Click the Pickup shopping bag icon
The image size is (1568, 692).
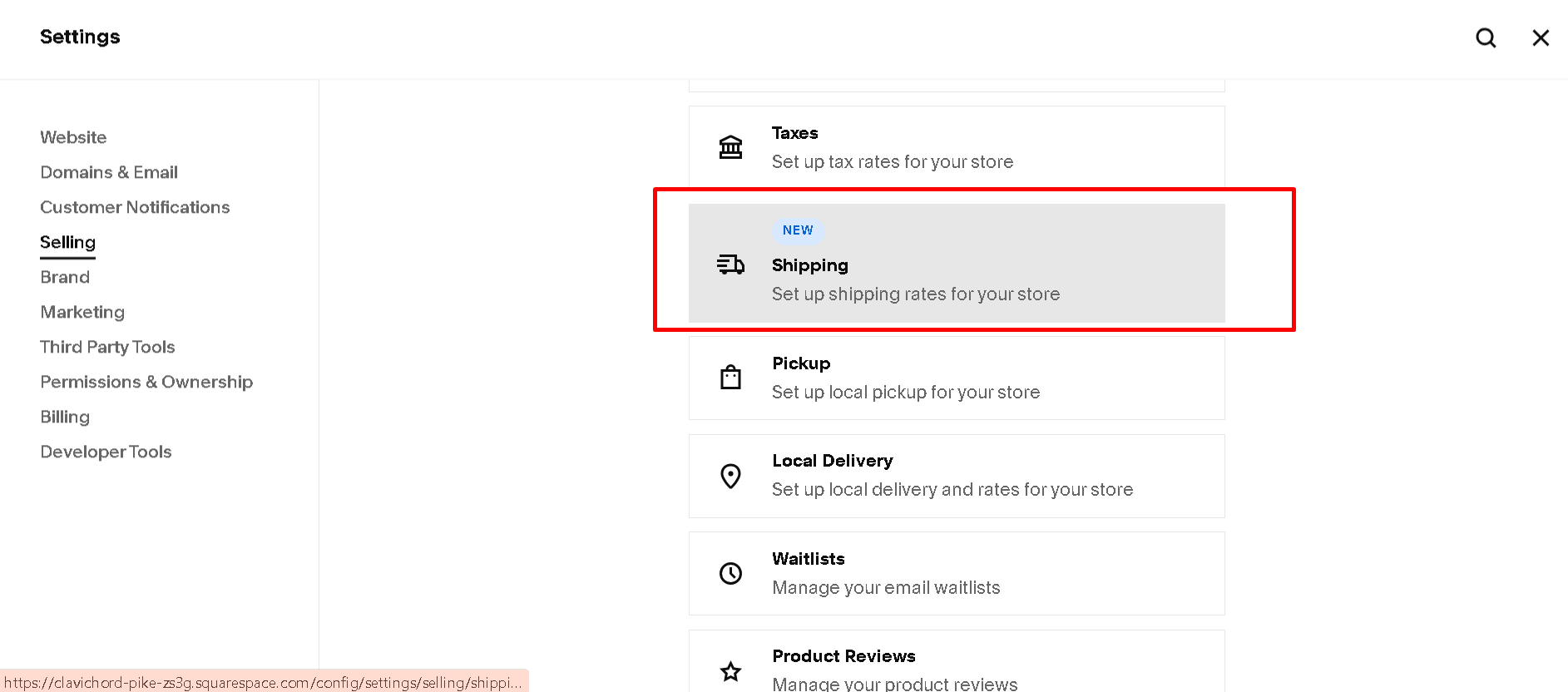coord(730,378)
